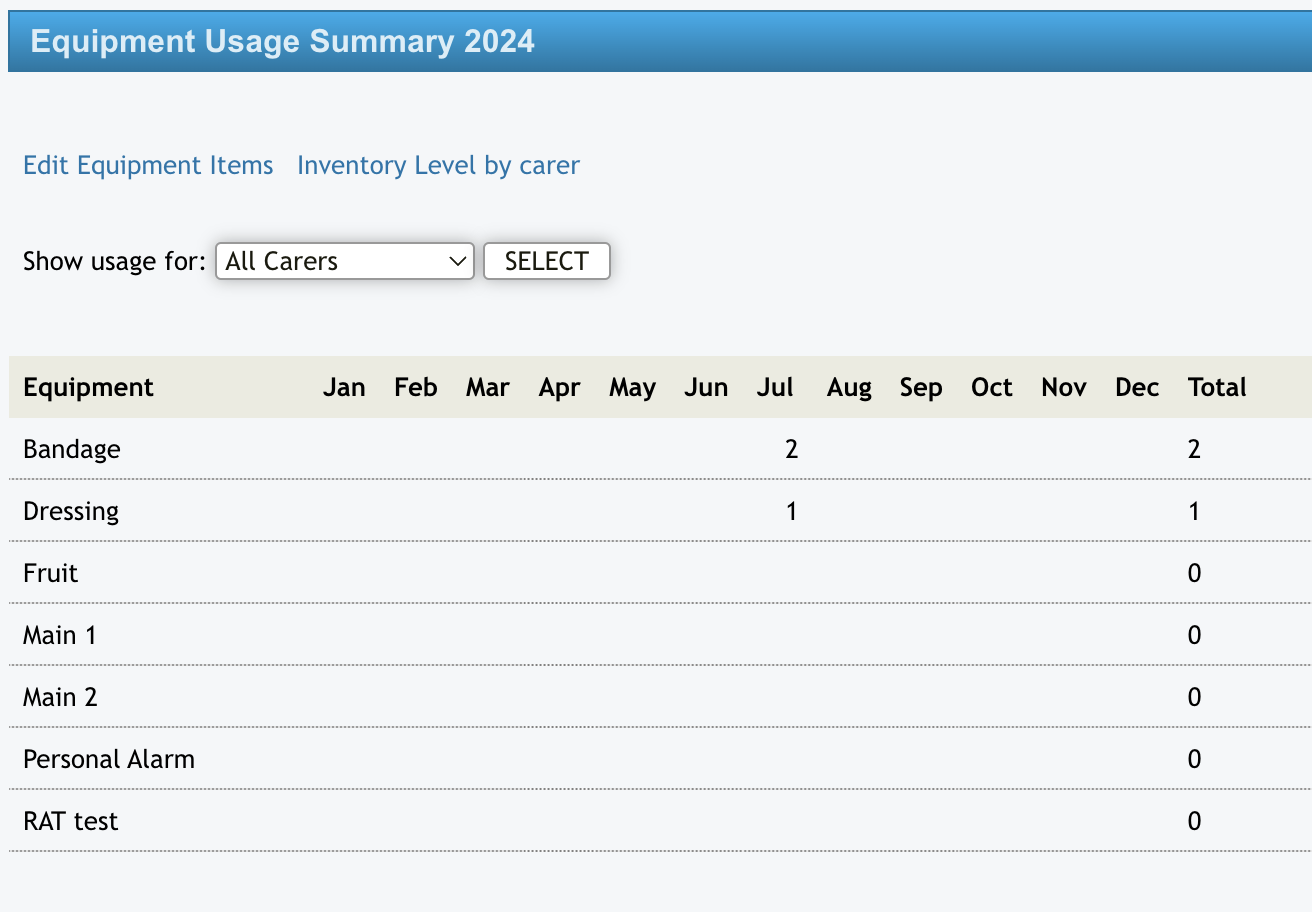Select the Dressing row label
The image size is (1312, 912).
(x=71, y=511)
